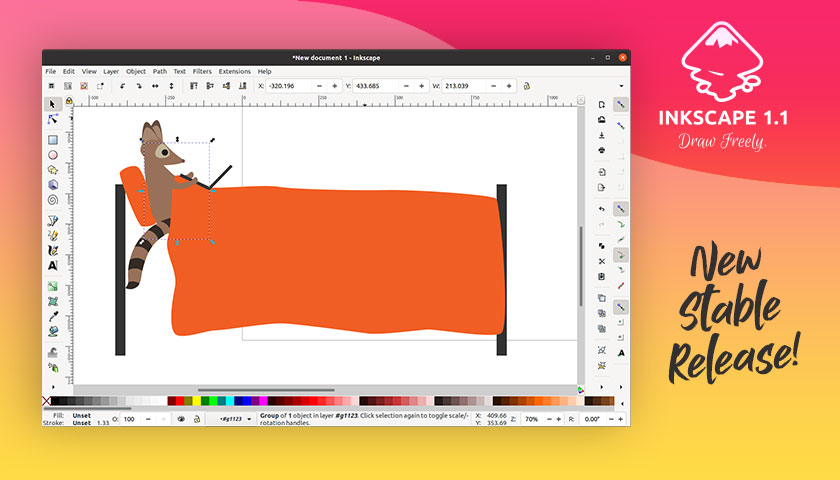Flip selection horizontally
The width and height of the screenshot is (840, 480).
[155, 86]
